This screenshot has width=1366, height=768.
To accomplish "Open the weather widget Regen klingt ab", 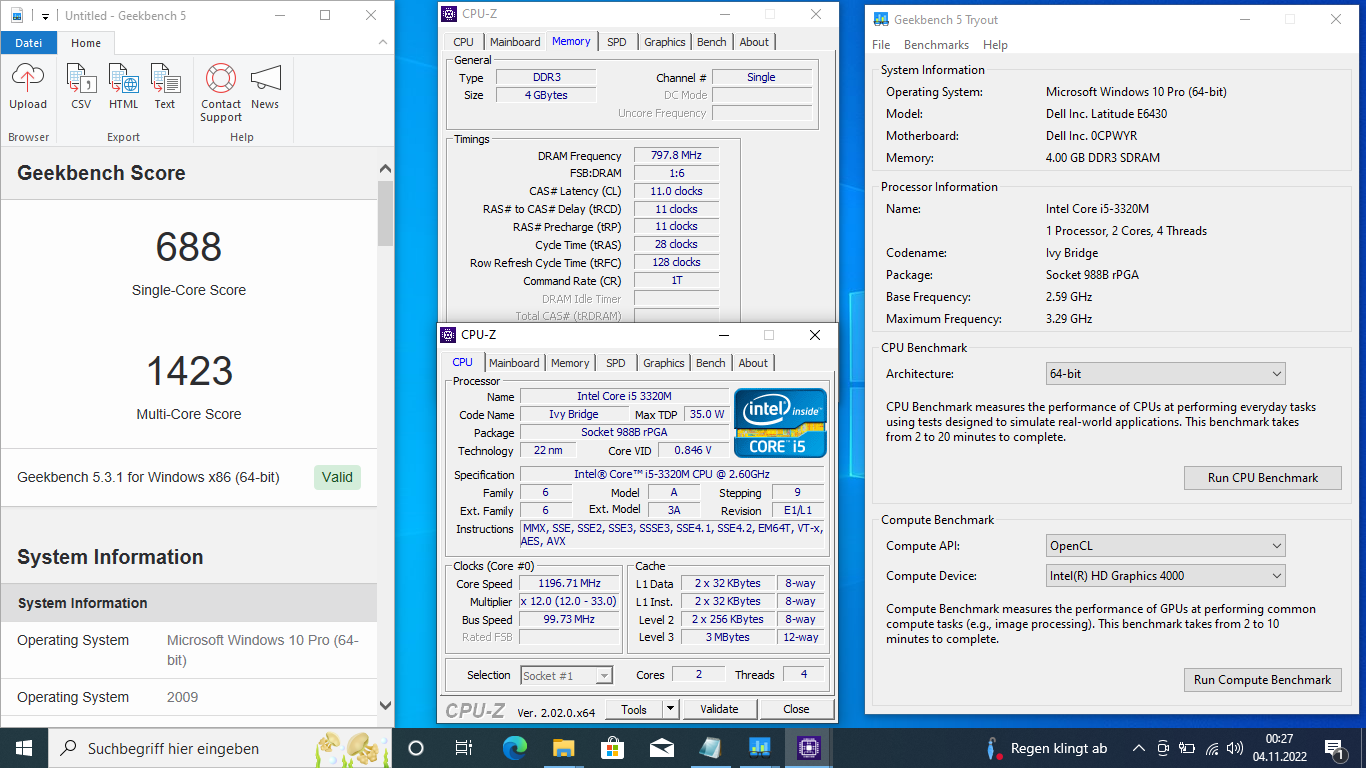I will point(1046,748).
